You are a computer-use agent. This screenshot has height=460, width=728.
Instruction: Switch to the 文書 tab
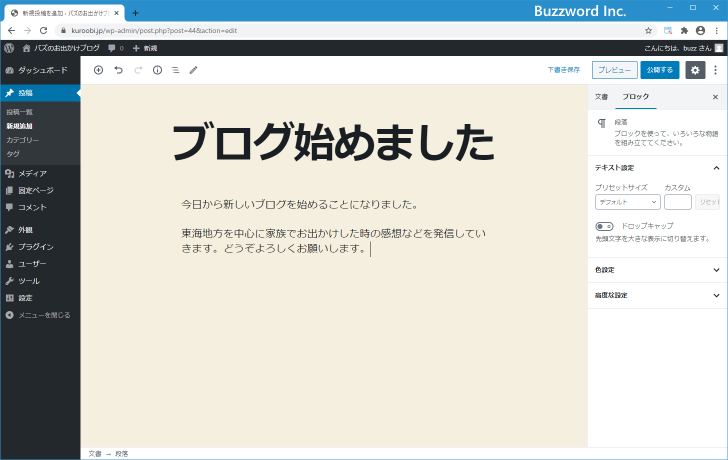pos(601,97)
